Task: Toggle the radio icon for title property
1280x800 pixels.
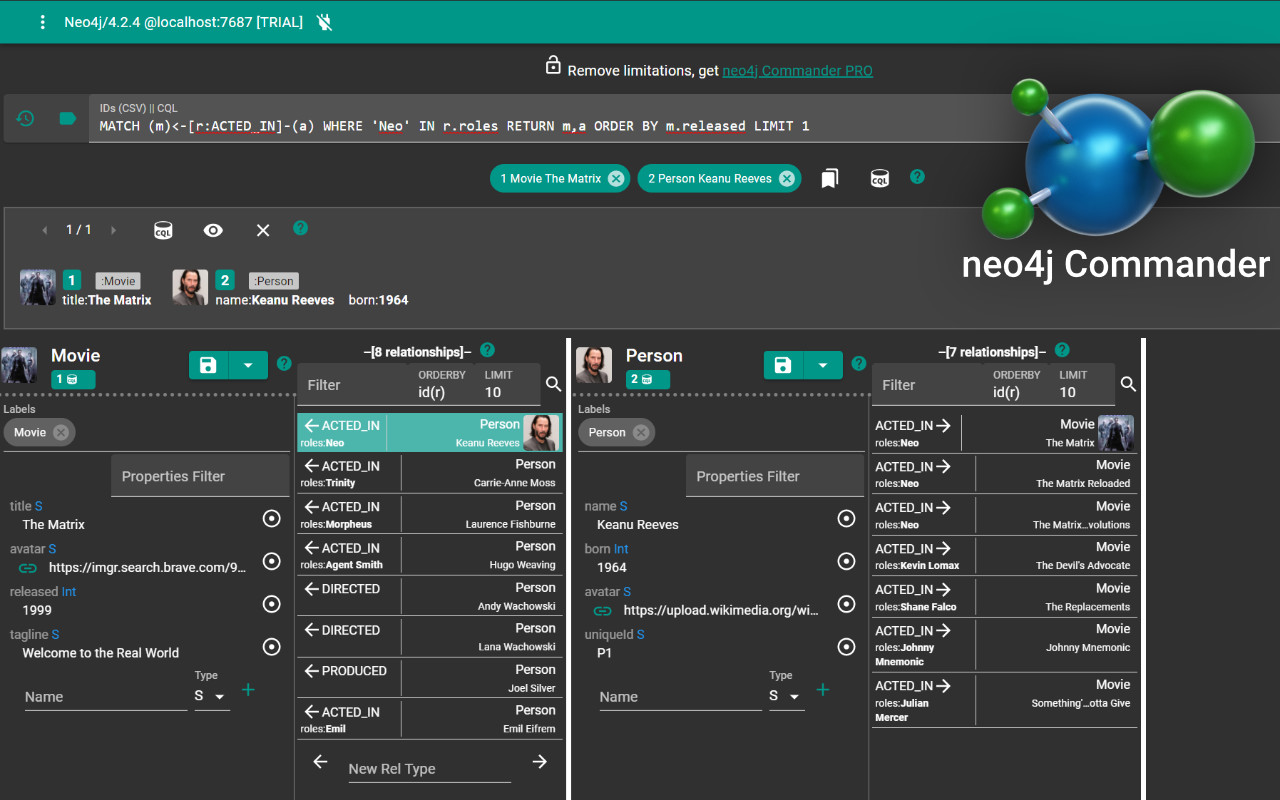Action: 271,518
